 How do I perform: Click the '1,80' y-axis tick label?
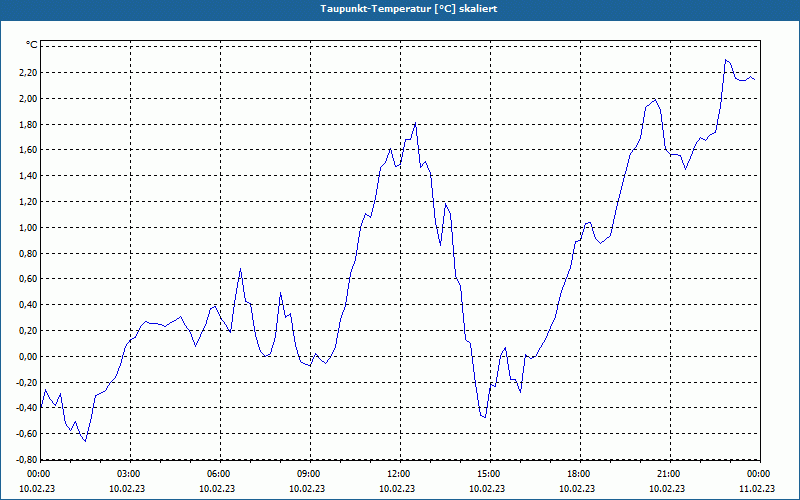(30, 124)
